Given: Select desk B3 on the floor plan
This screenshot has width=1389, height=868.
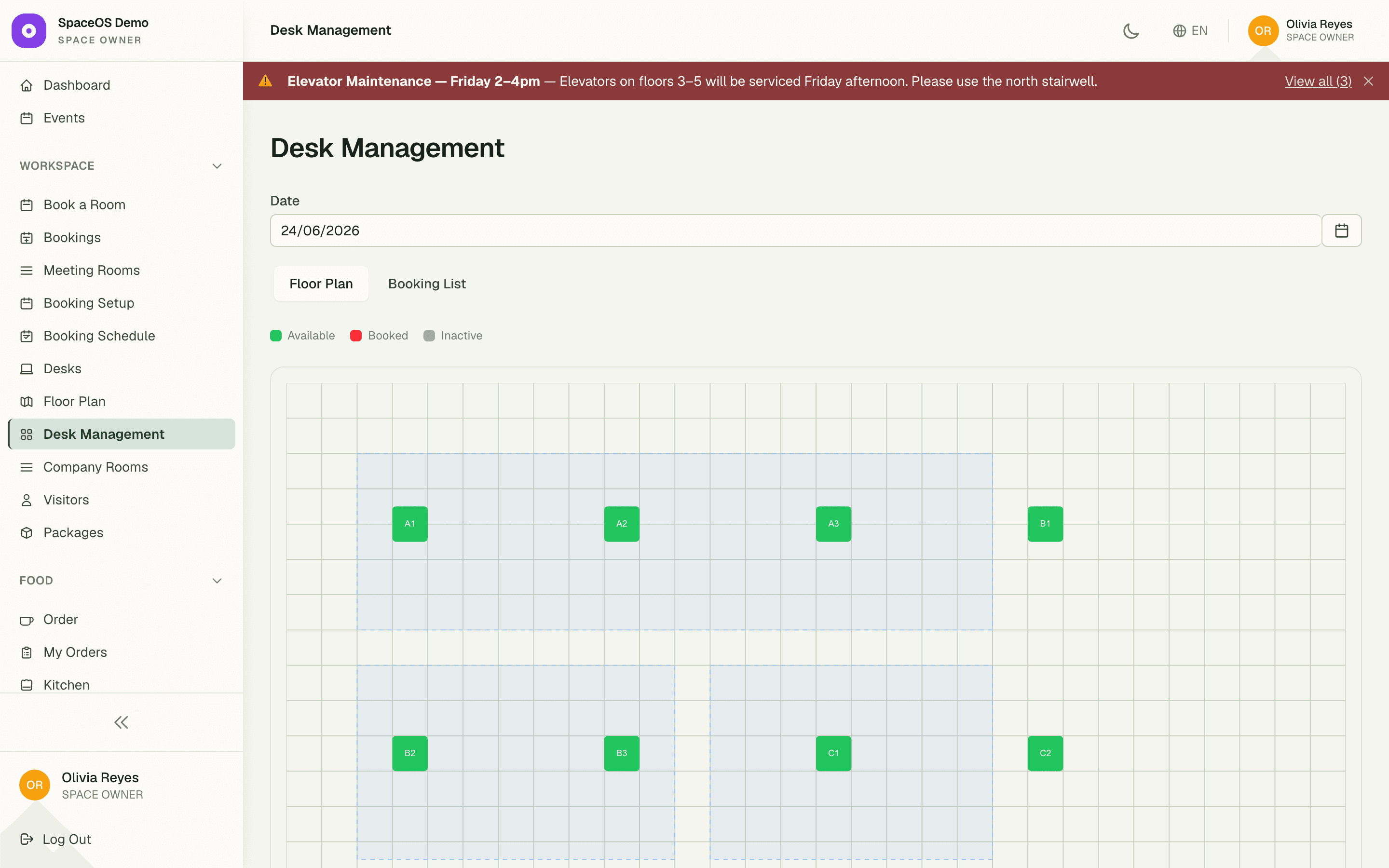Looking at the screenshot, I should pos(622,753).
